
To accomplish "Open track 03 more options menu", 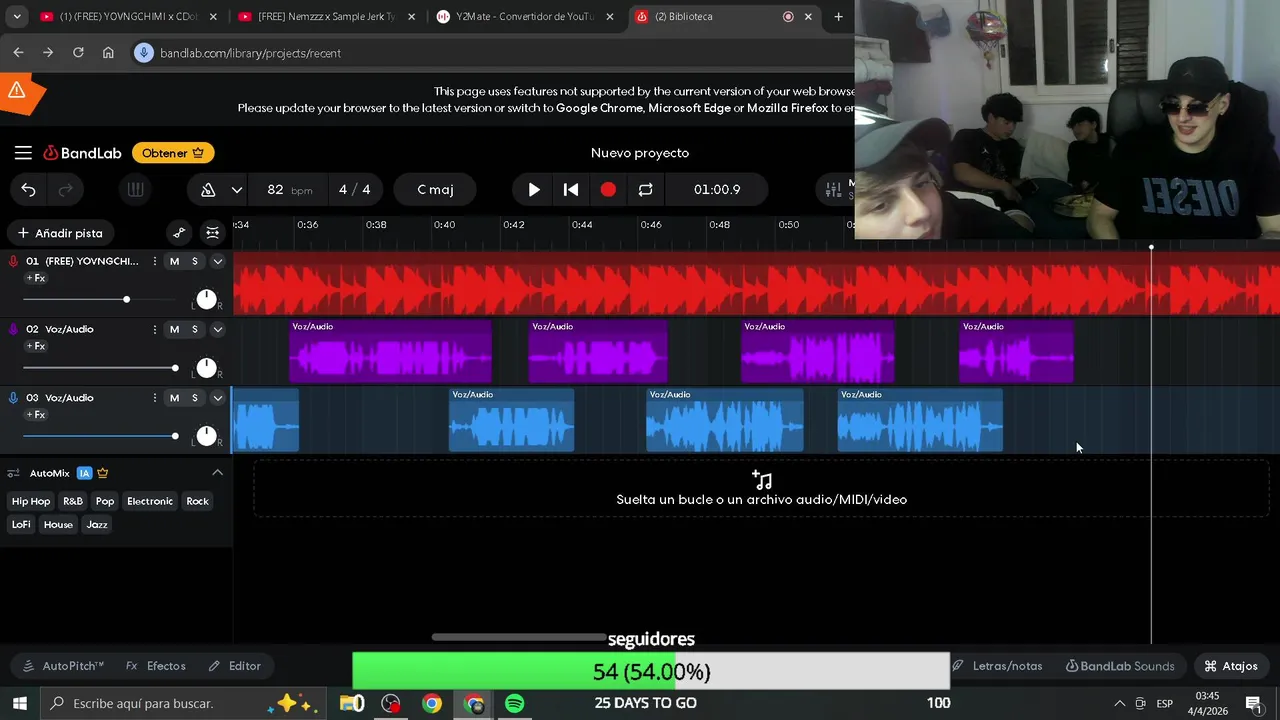I will pyautogui.click(x=154, y=398).
